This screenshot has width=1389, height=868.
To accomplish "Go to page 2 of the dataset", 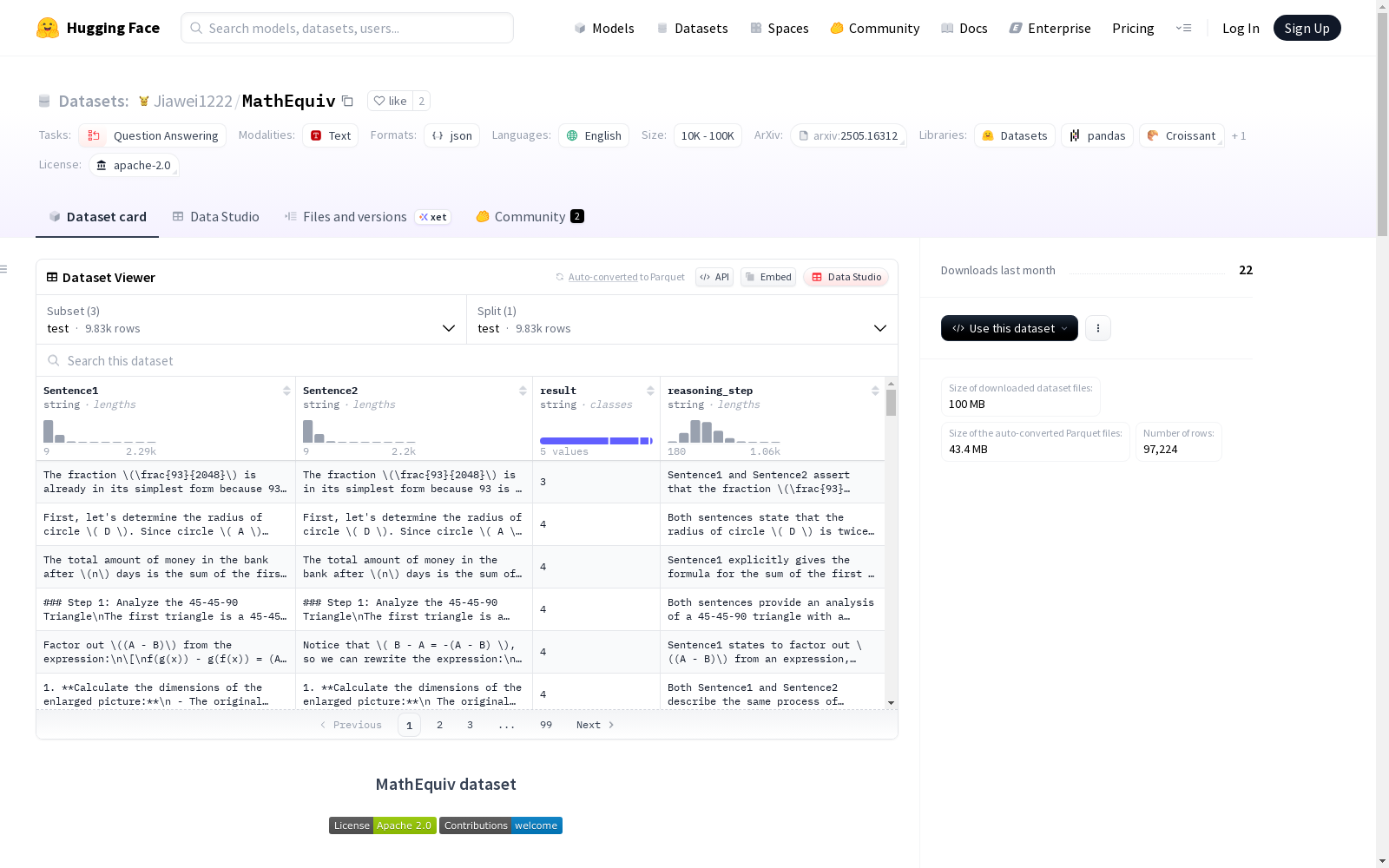I will pyautogui.click(x=439, y=725).
